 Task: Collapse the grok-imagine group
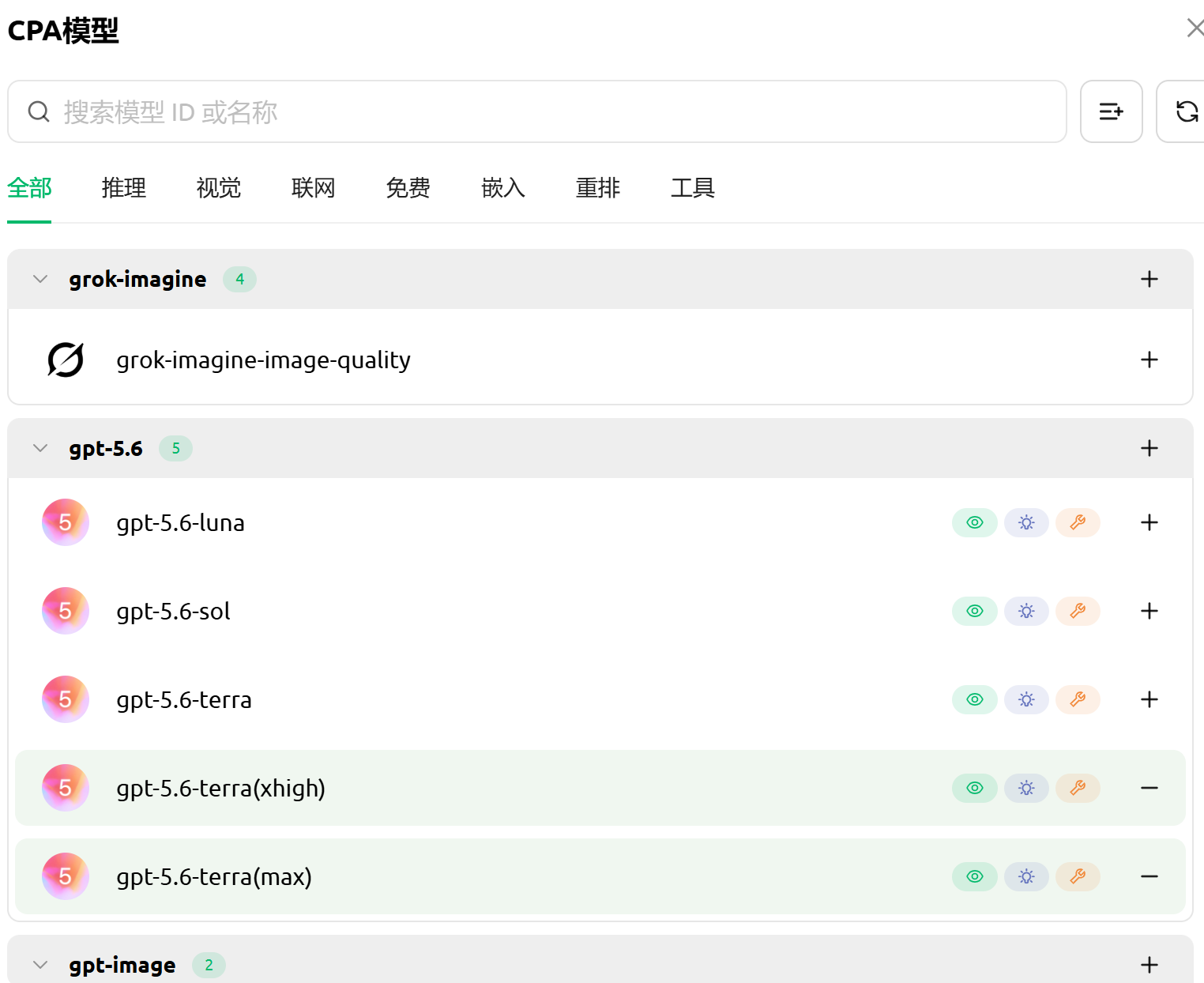40,279
